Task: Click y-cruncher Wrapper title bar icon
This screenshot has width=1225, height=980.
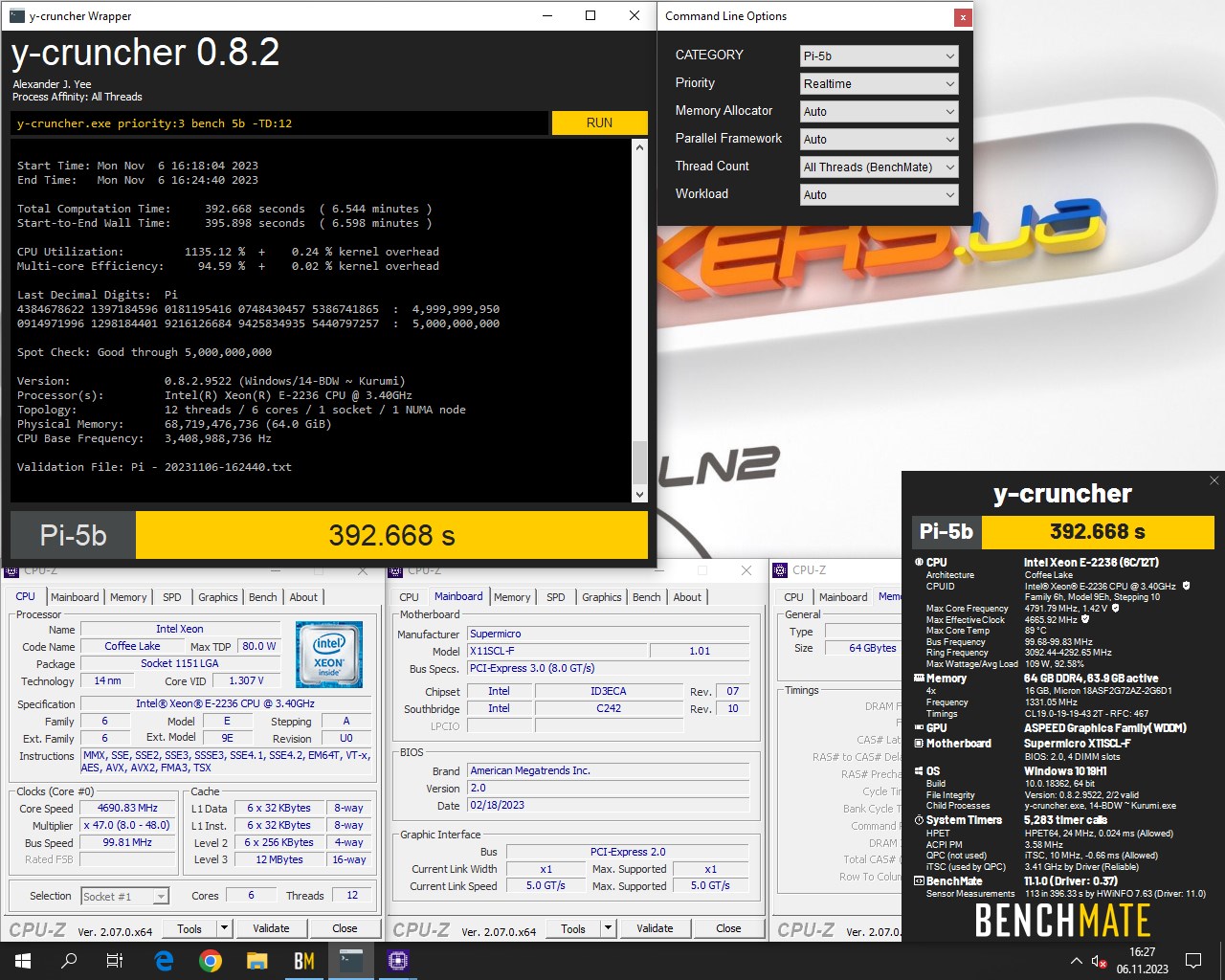Action: coord(16,15)
